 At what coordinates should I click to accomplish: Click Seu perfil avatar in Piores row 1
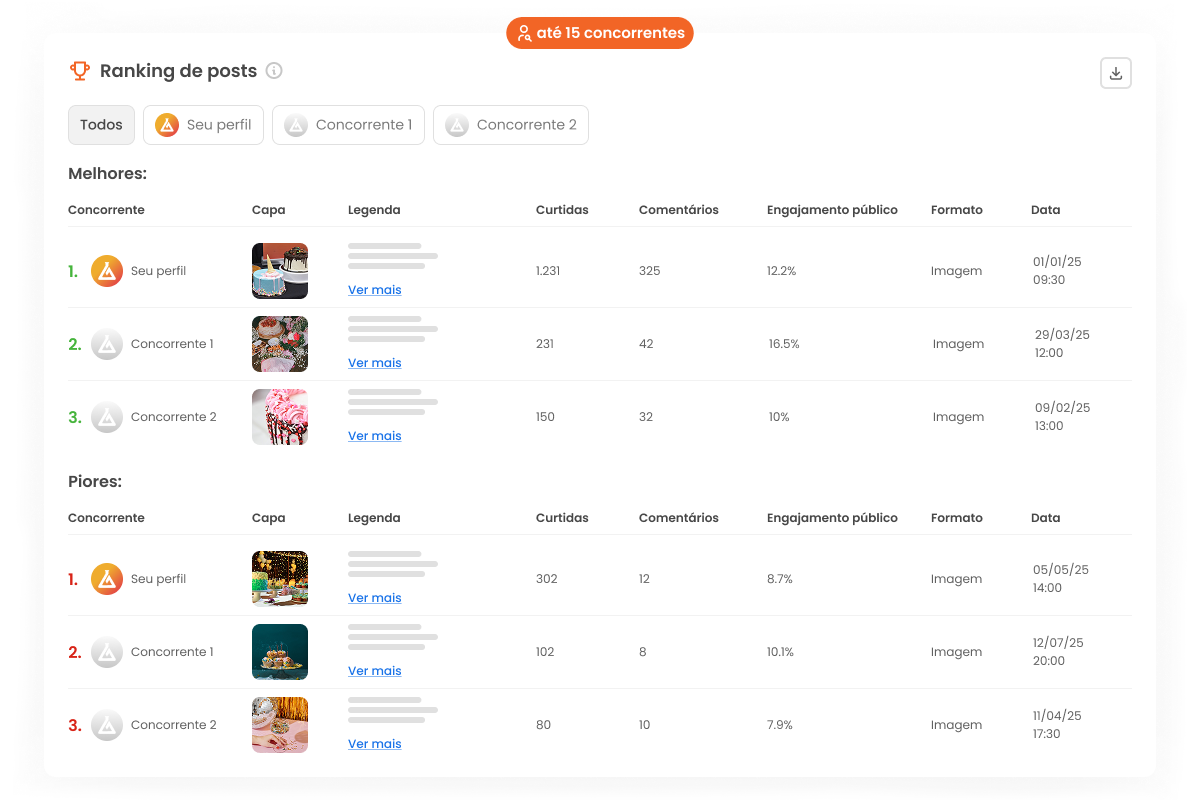pos(107,579)
